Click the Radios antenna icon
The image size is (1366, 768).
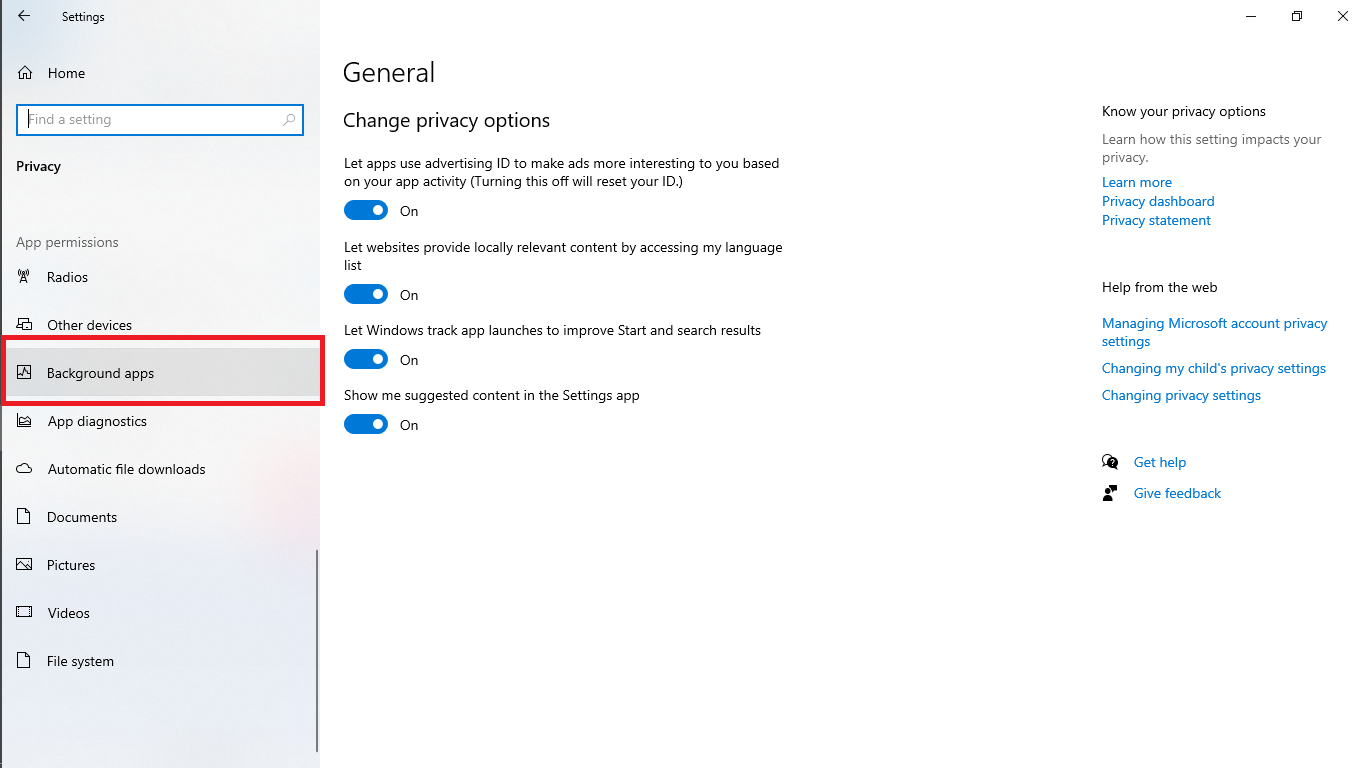tap(25, 277)
